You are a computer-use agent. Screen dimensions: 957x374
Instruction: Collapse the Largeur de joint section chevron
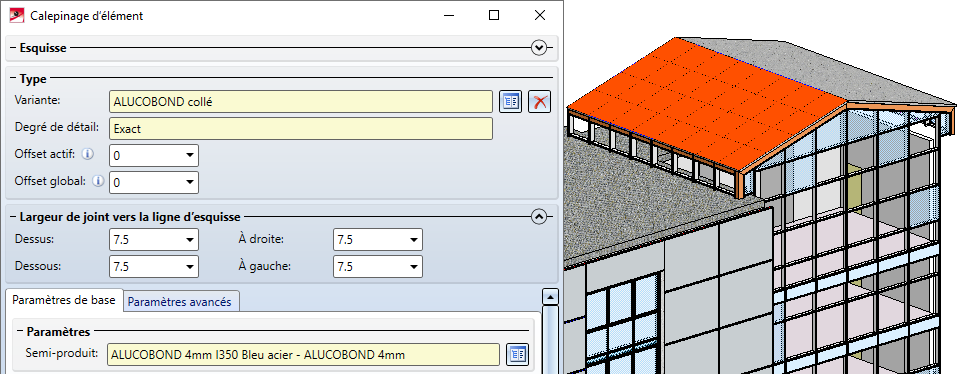pyautogui.click(x=539, y=217)
